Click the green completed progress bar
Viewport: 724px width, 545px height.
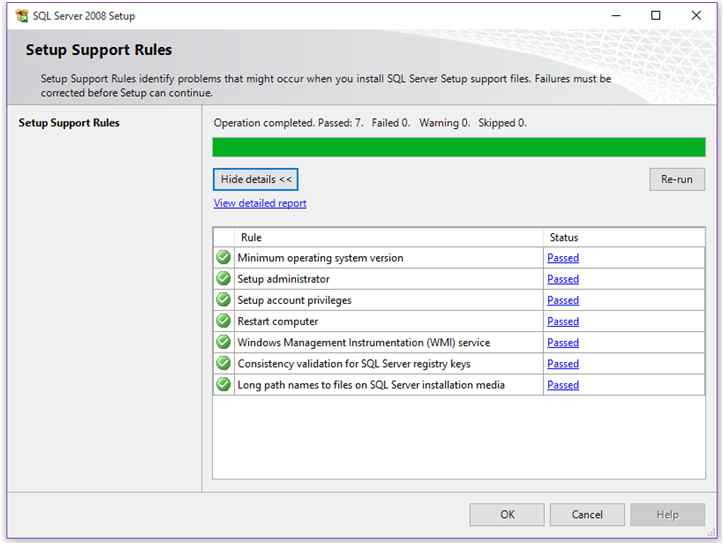pyautogui.click(x=459, y=147)
